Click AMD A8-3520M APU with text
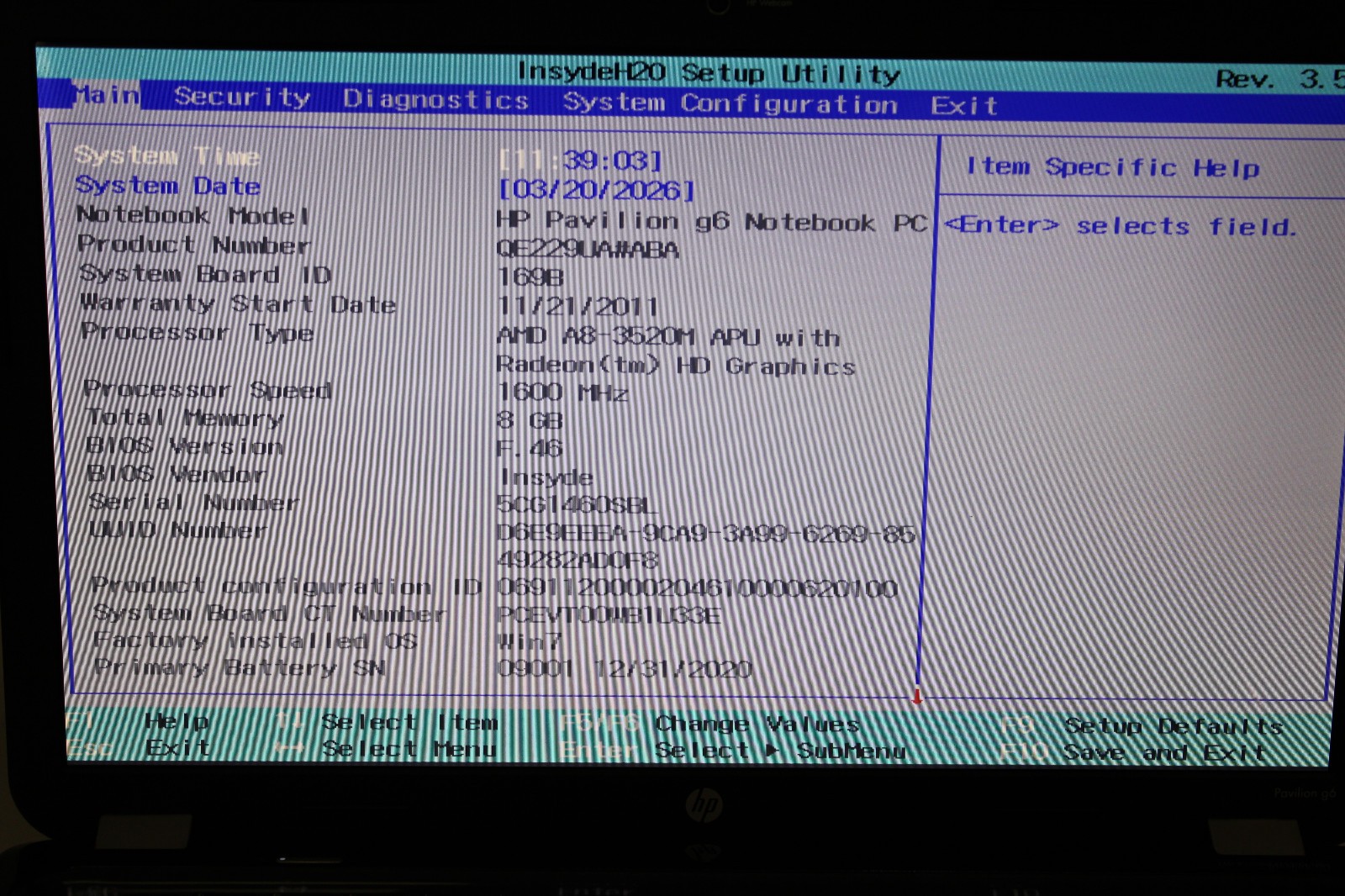This screenshot has height=896, width=1345. point(668,337)
